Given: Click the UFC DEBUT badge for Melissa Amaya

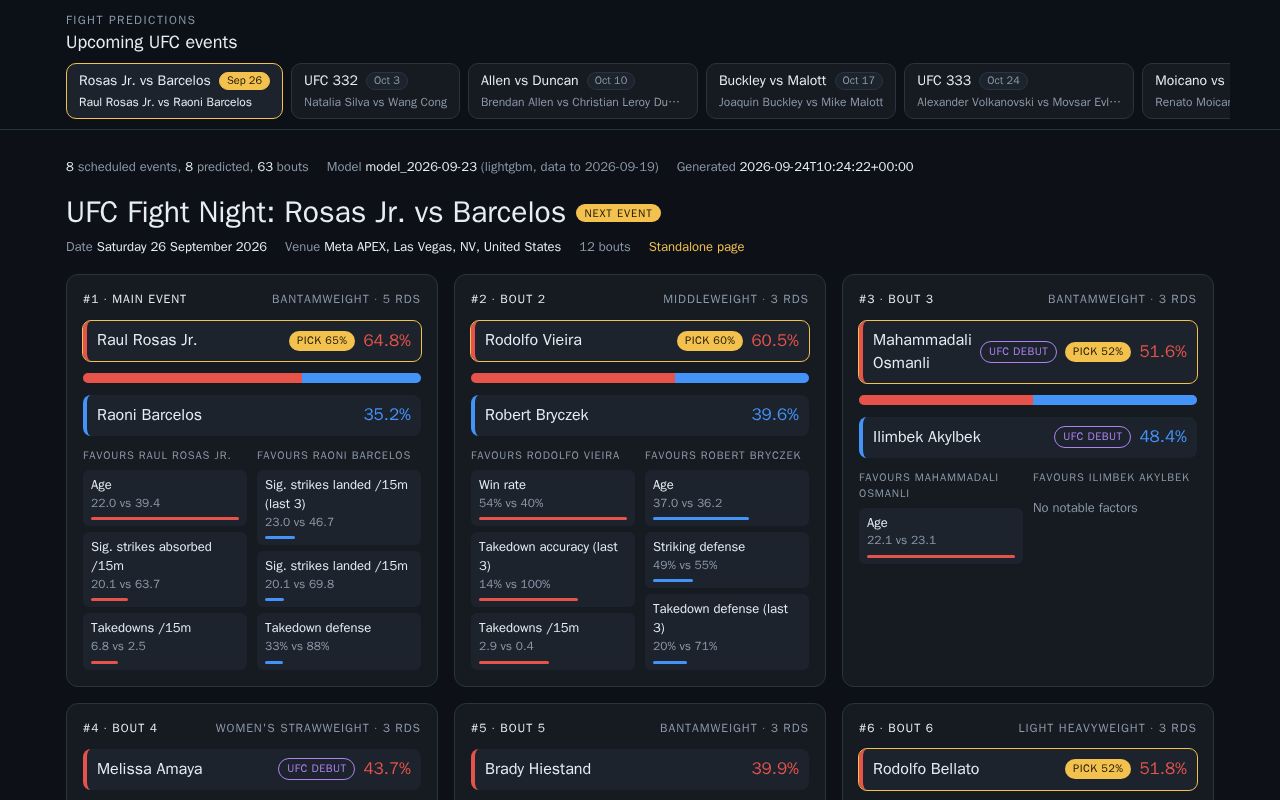Looking at the screenshot, I should 316,769.
